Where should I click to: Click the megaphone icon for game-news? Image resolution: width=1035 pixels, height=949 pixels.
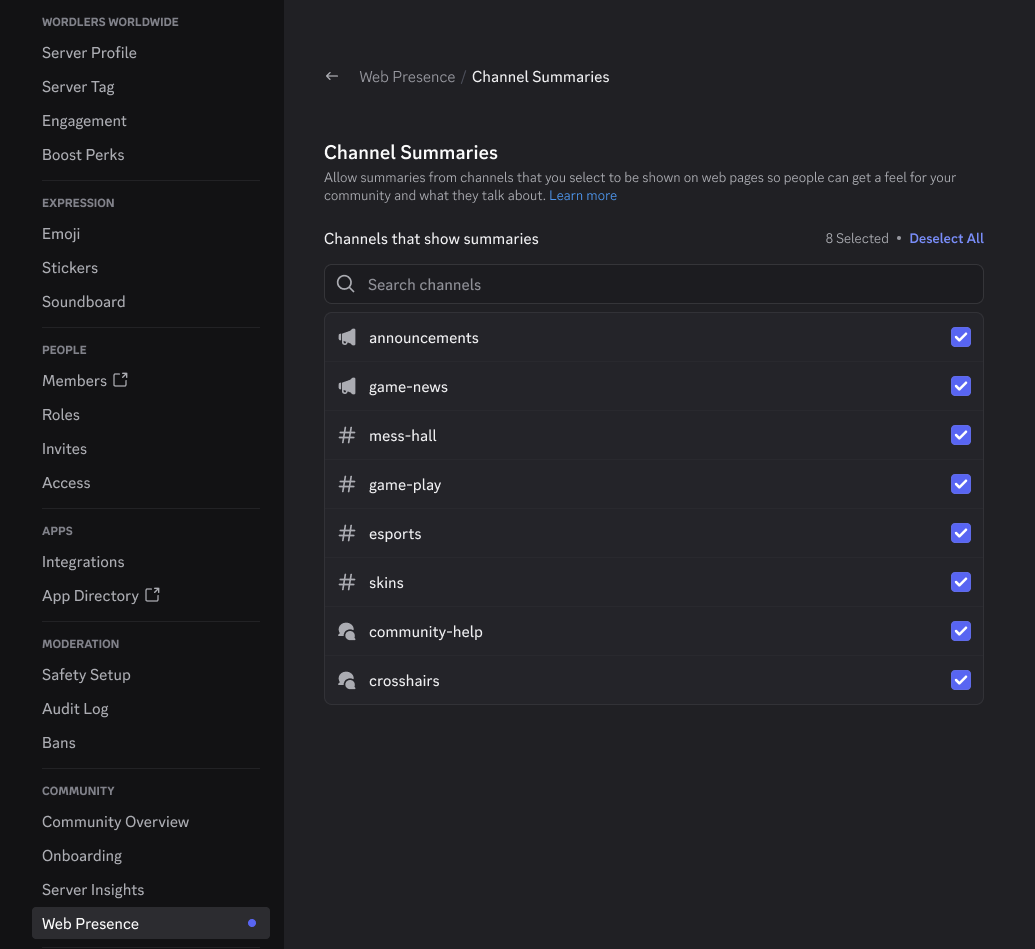coord(347,386)
